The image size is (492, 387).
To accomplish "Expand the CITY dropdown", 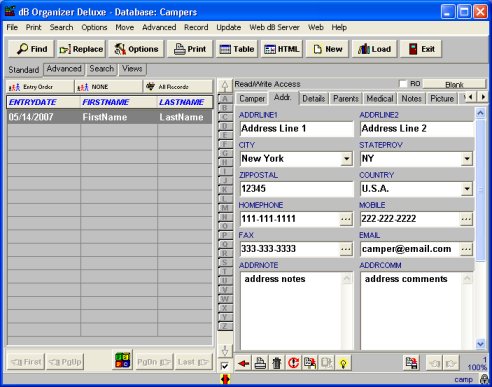I will (347, 159).
